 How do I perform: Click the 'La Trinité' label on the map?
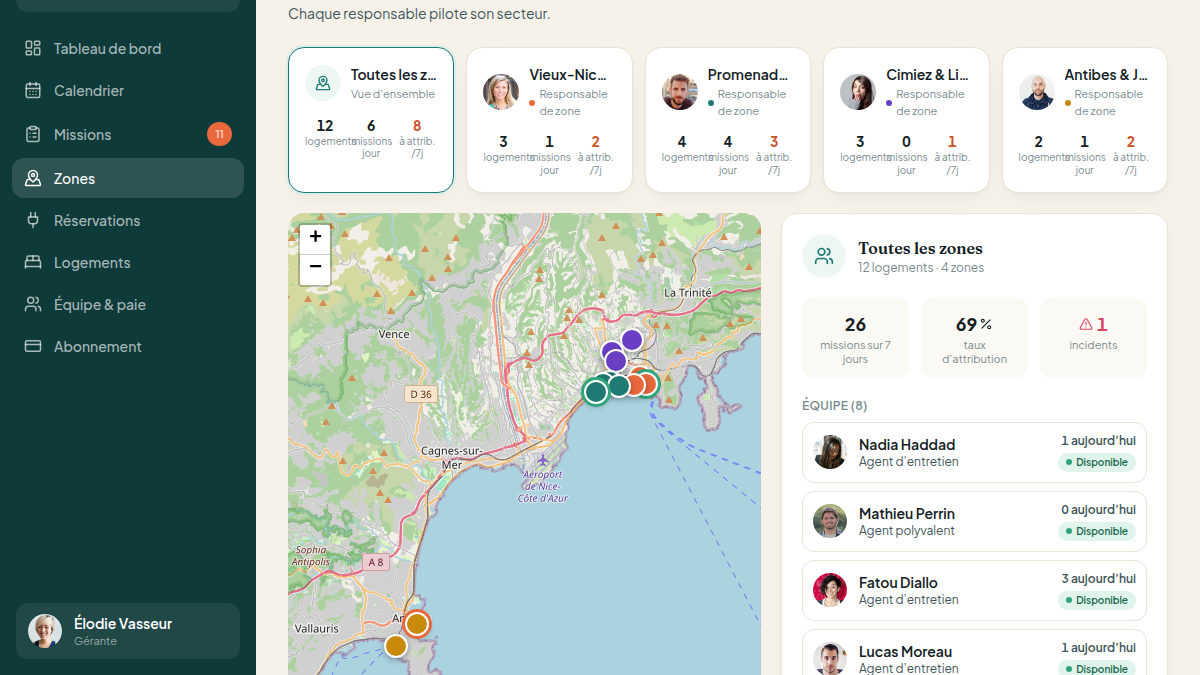coord(688,293)
